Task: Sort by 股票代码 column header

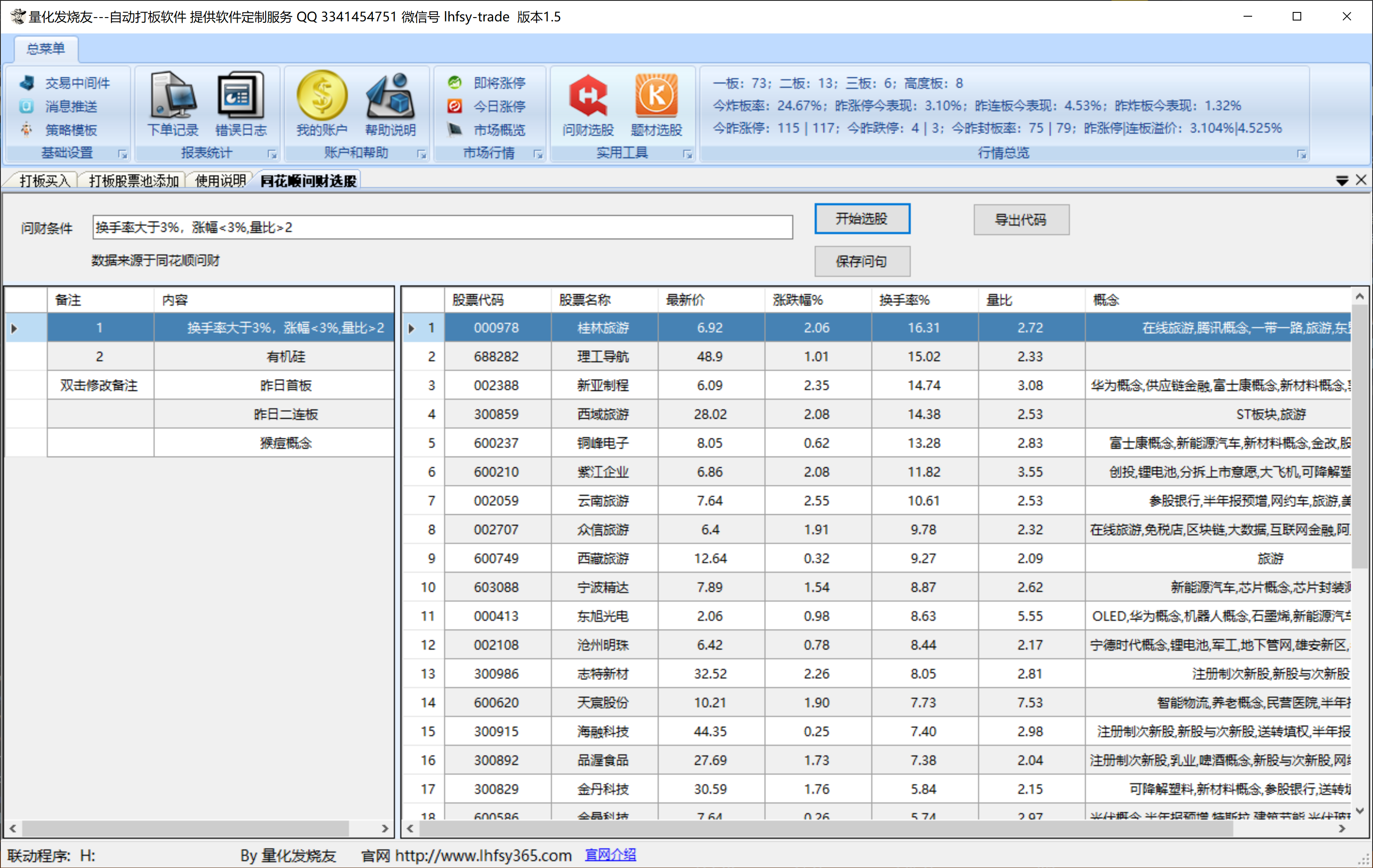Action: pyautogui.click(x=498, y=300)
